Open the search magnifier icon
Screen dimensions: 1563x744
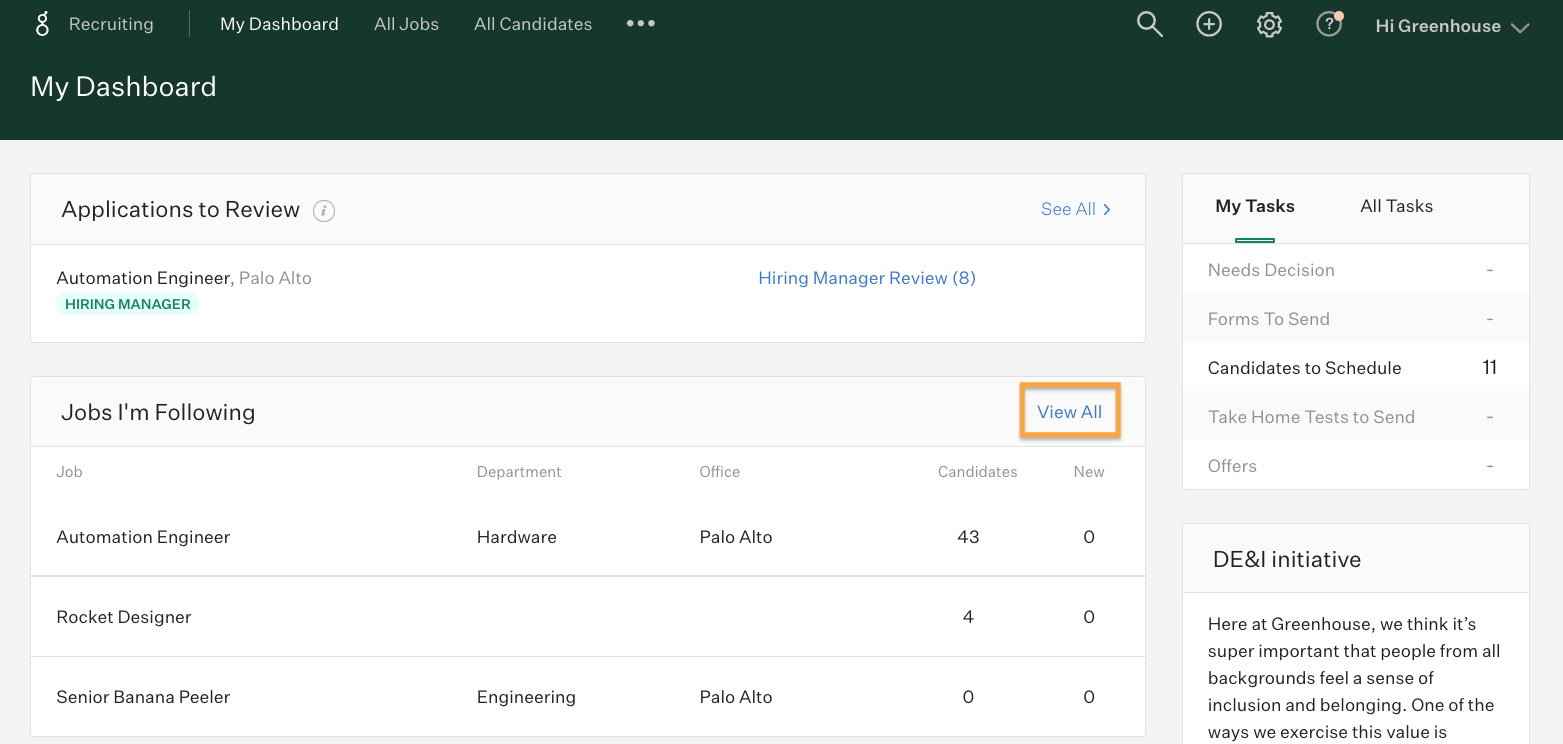1150,25
